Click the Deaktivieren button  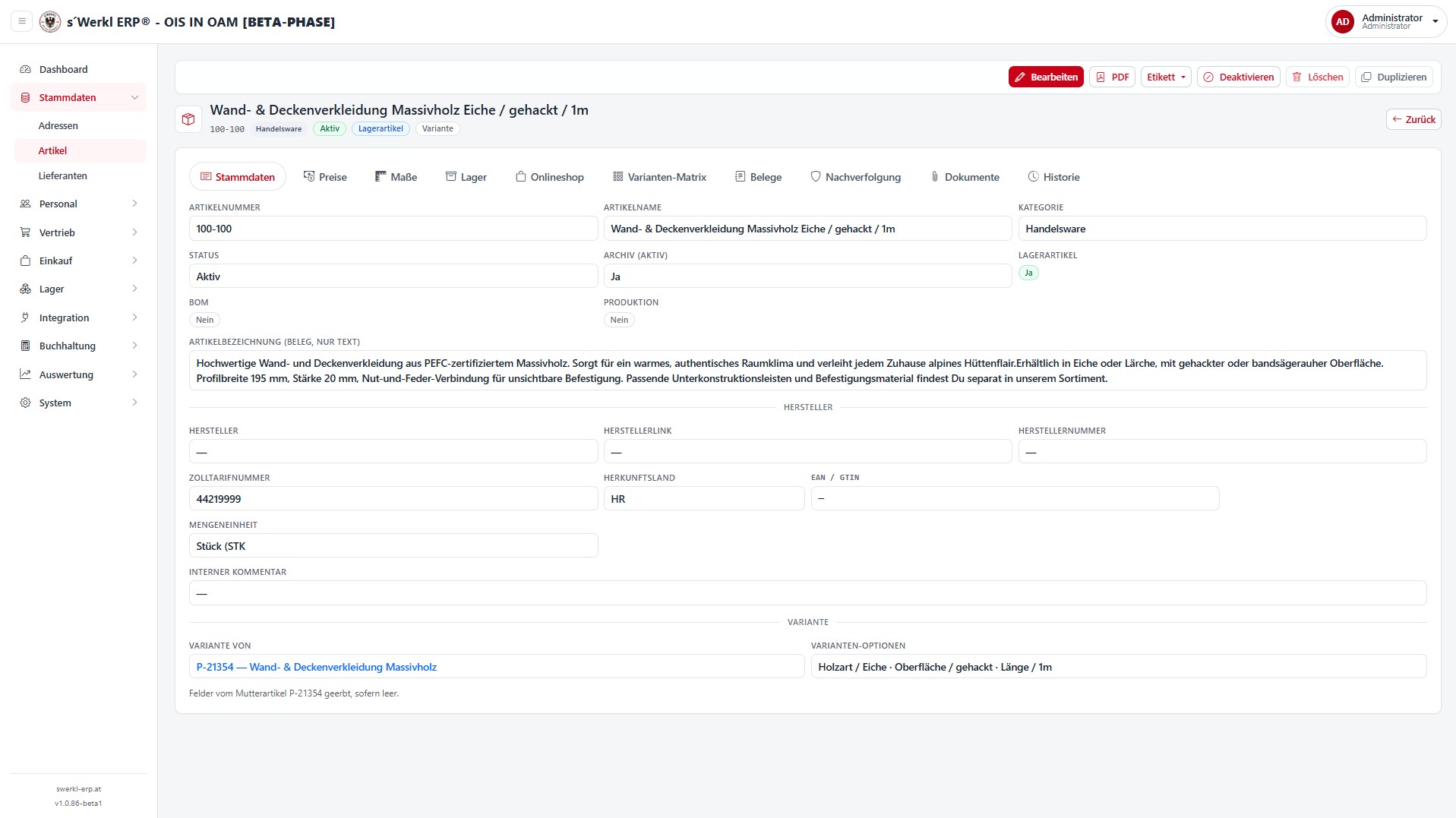(x=1239, y=77)
